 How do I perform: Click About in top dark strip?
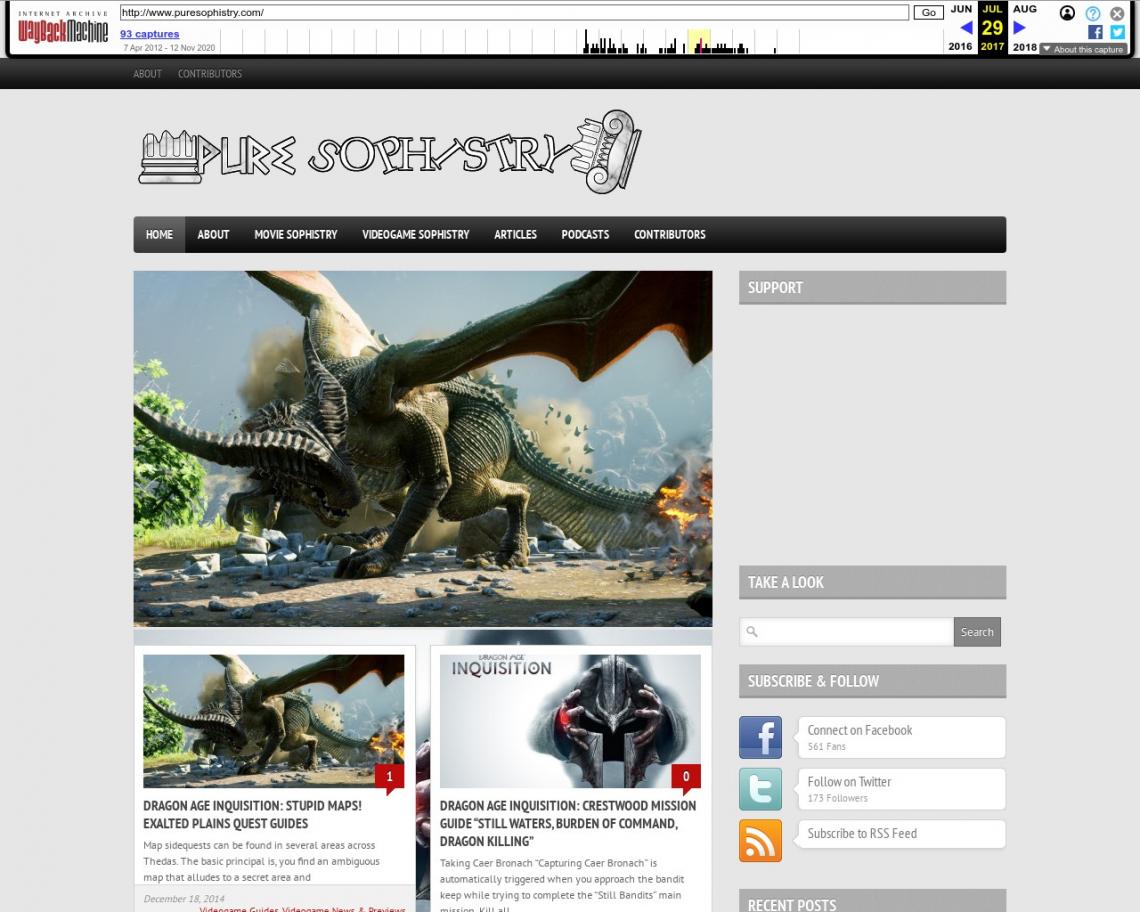click(148, 73)
